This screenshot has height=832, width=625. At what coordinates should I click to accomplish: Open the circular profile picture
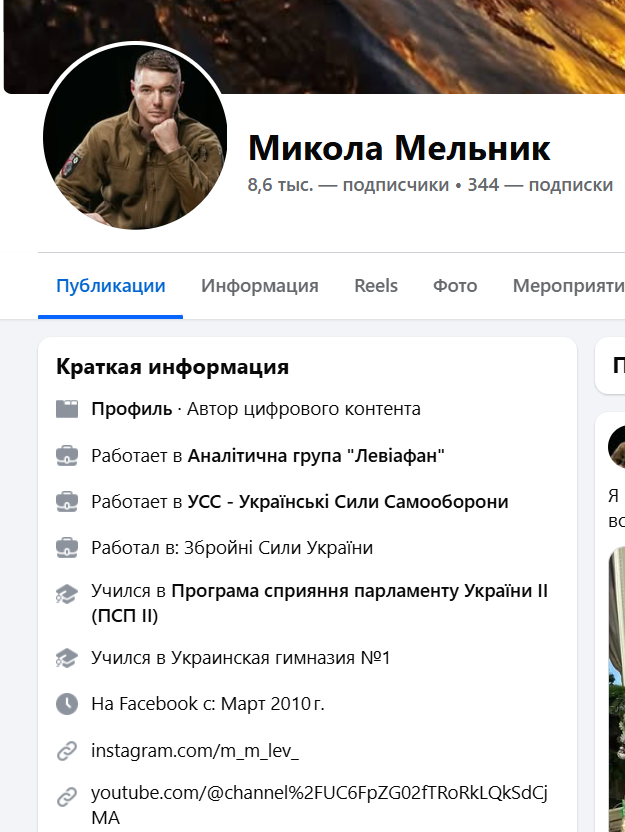tap(135, 137)
